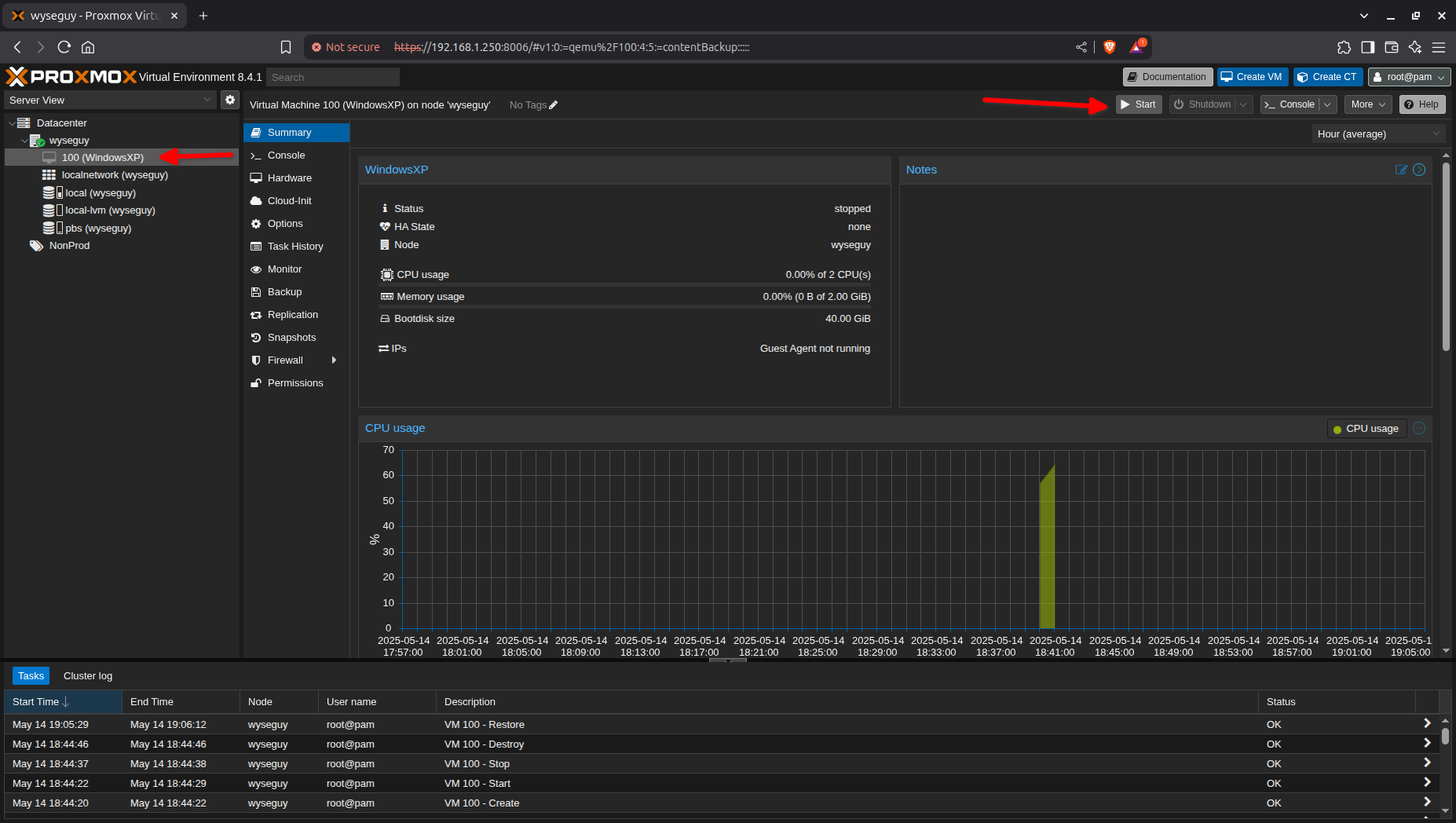
Task: Open the VM Console button
Action: point(1290,104)
